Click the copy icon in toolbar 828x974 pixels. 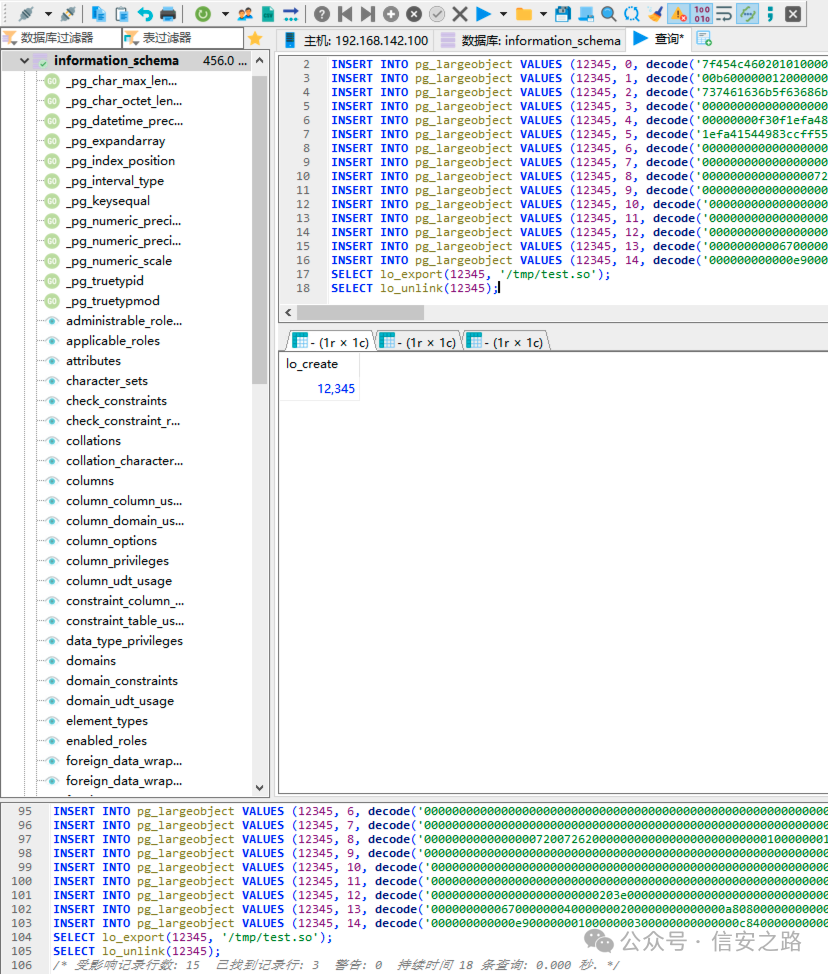click(99, 14)
